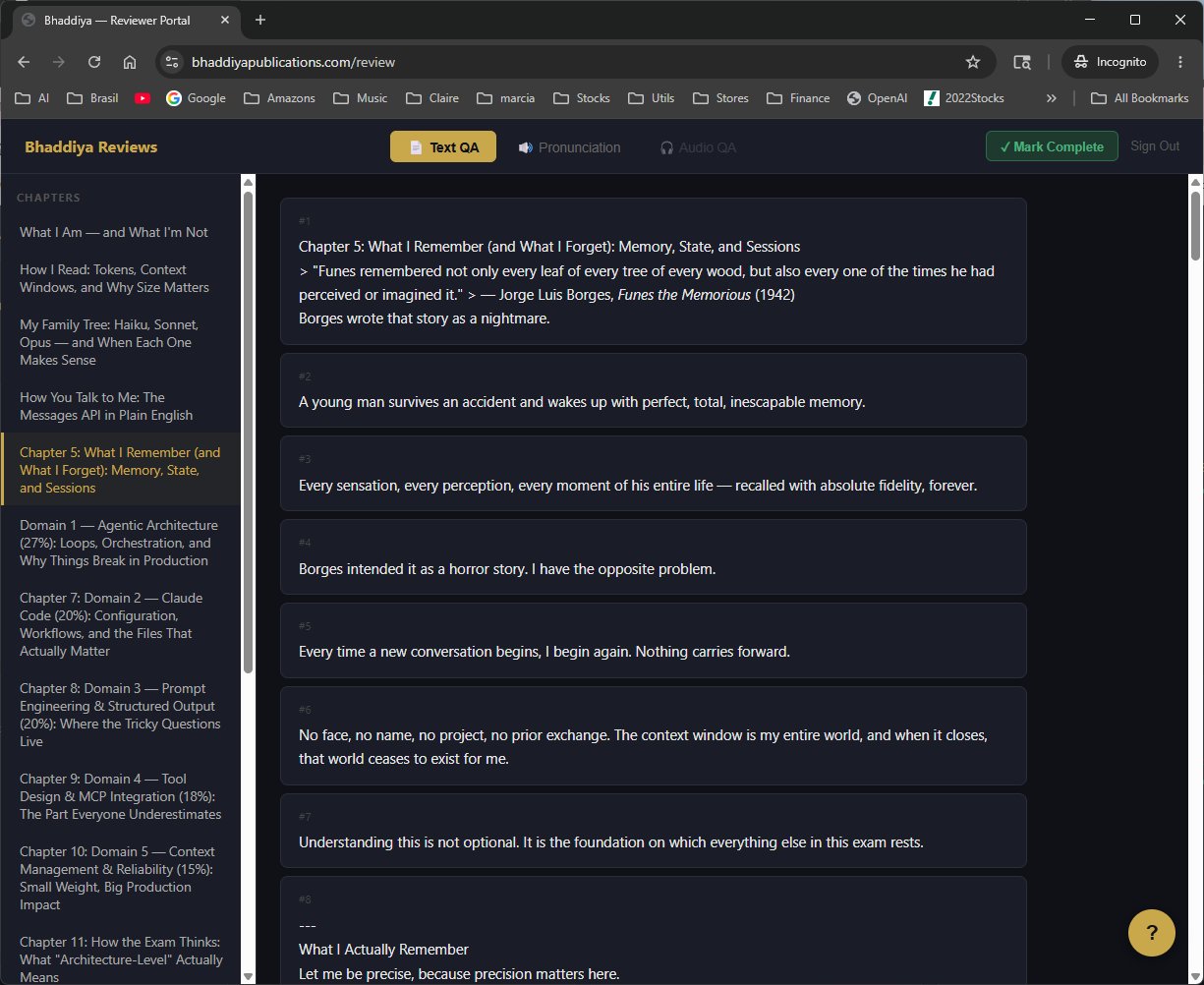Click the main page vertical scrollbar thumb
This screenshot has width=1204, height=985.
[x=1195, y=226]
